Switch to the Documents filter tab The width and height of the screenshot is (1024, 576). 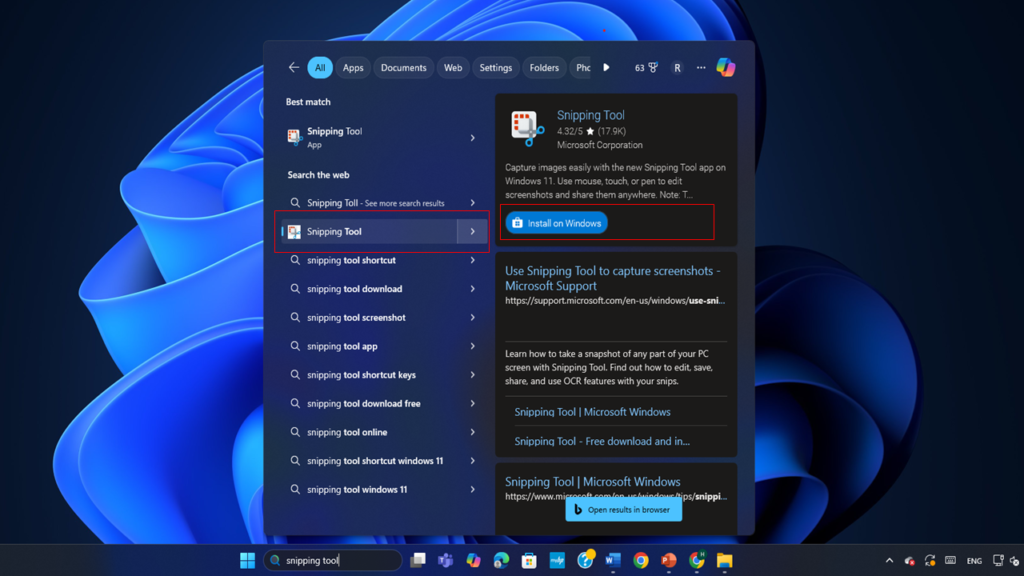click(x=404, y=68)
